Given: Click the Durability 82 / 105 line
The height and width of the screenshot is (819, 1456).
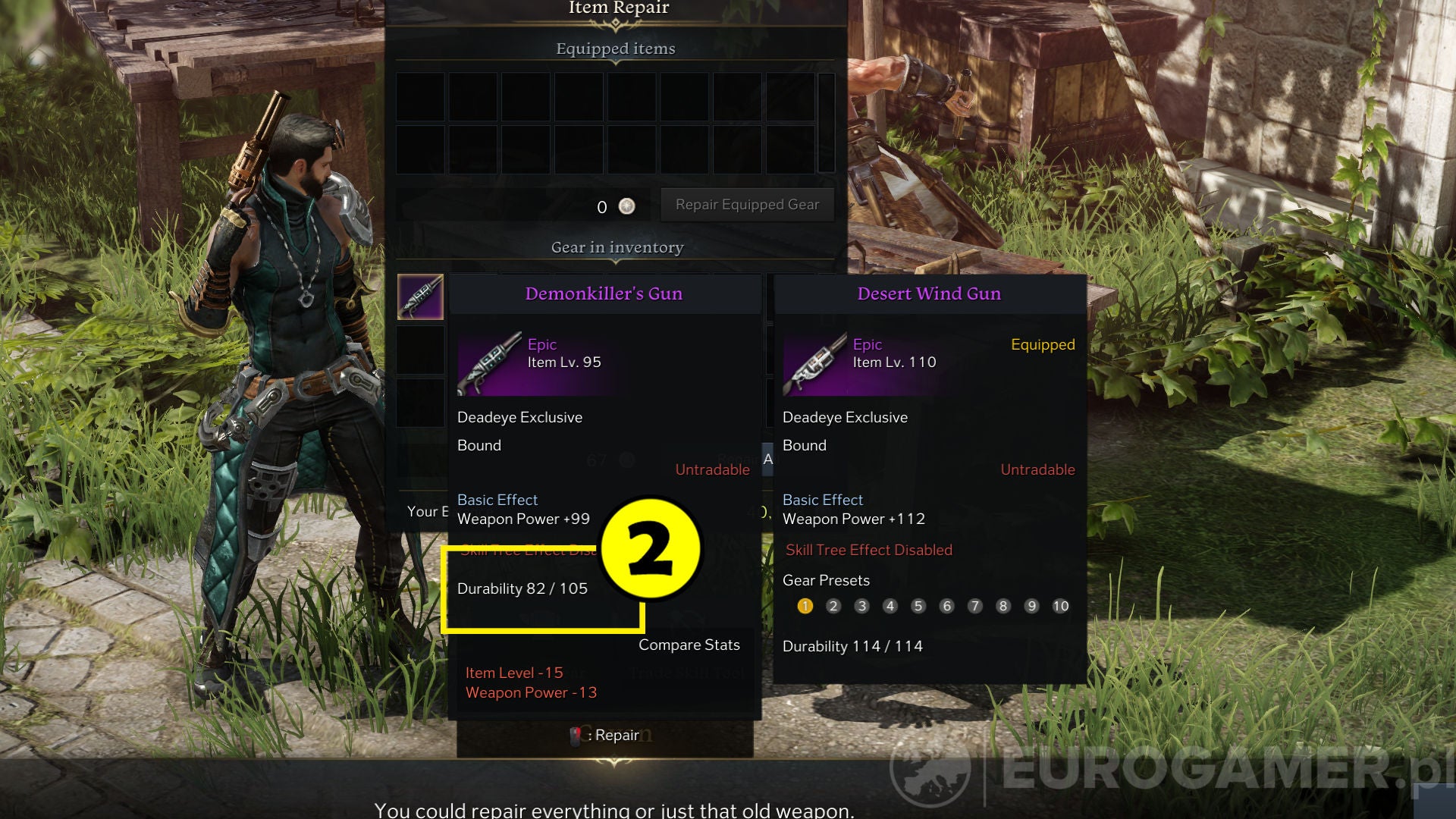Looking at the screenshot, I should click(x=522, y=588).
